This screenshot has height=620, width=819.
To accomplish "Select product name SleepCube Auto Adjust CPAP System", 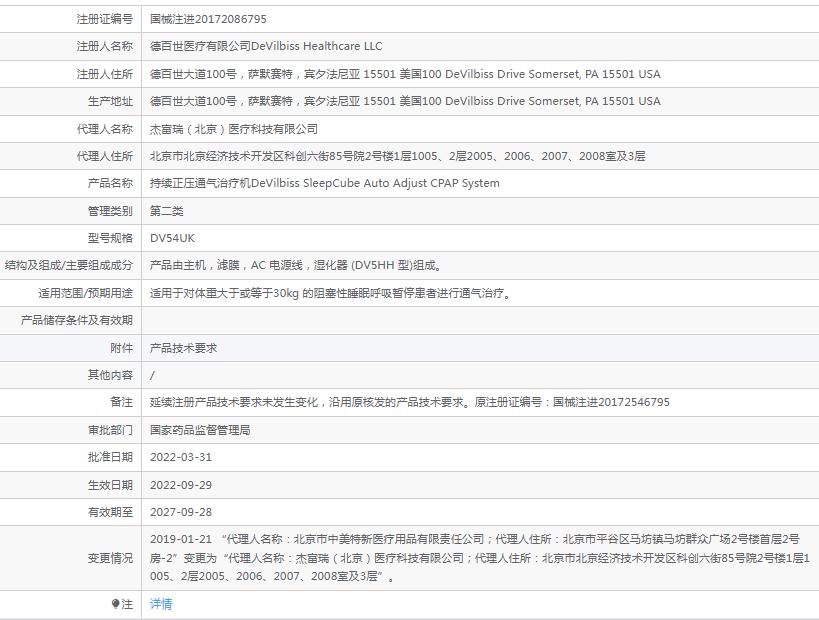I will (401, 183).
